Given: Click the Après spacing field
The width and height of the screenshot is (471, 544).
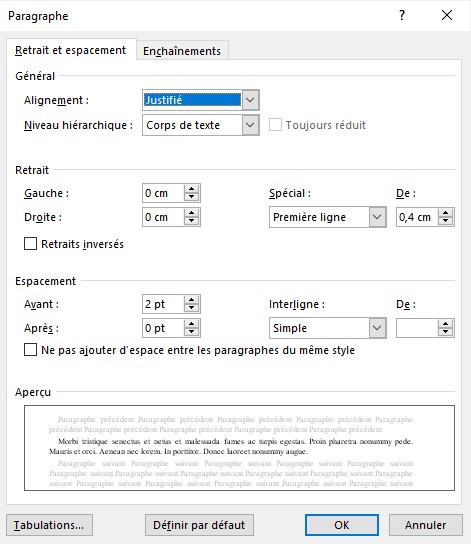Looking at the screenshot, I should [x=163, y=328].
